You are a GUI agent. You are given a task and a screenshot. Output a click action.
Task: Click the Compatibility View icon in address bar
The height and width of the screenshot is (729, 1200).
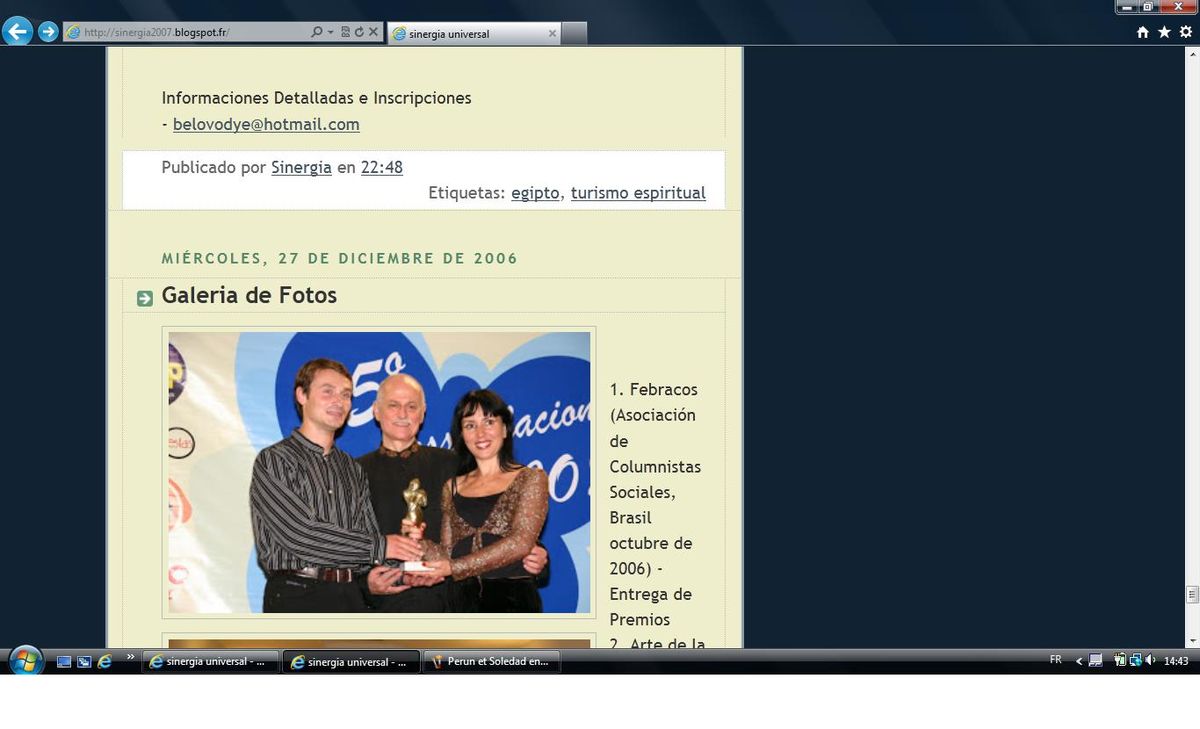coord(345,32)
